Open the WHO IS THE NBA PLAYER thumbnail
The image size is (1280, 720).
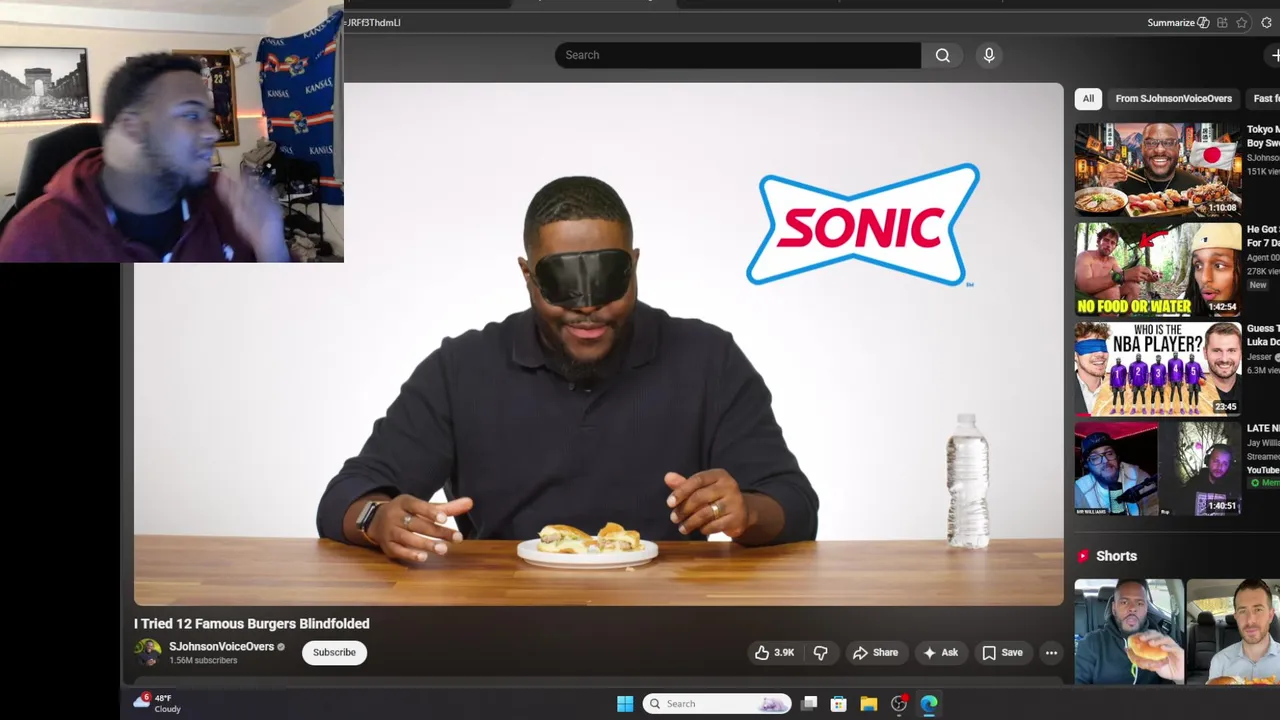point(1158,369)
